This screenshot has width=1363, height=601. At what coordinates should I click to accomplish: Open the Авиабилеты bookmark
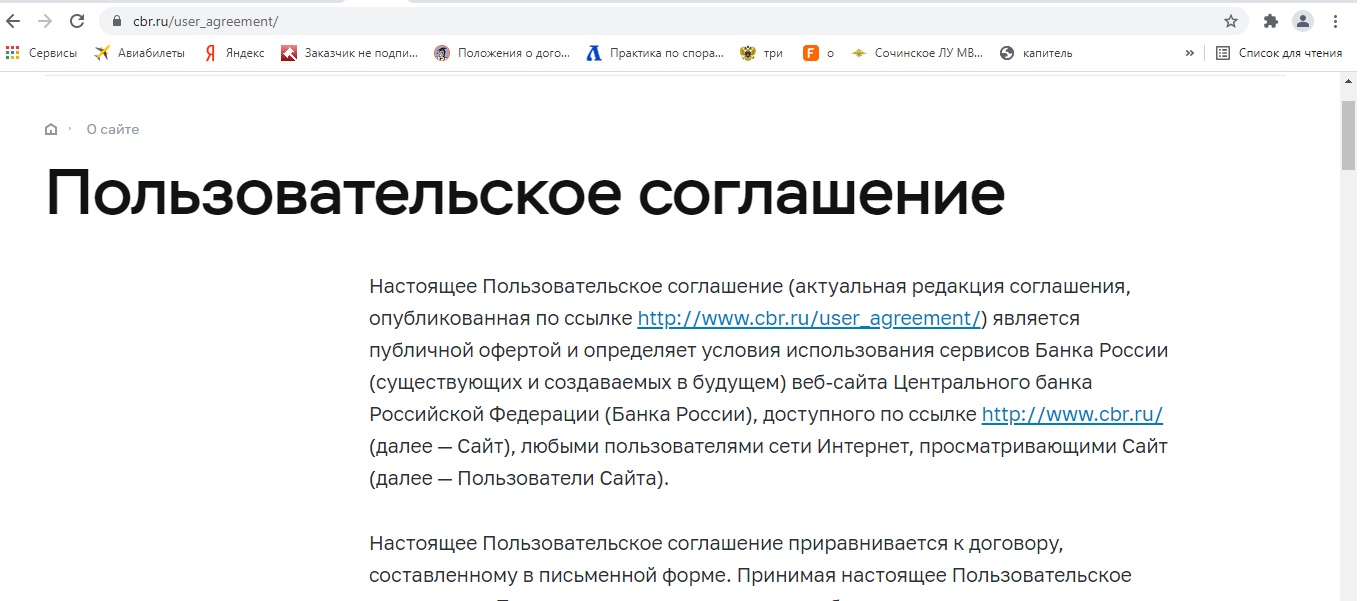140,53
